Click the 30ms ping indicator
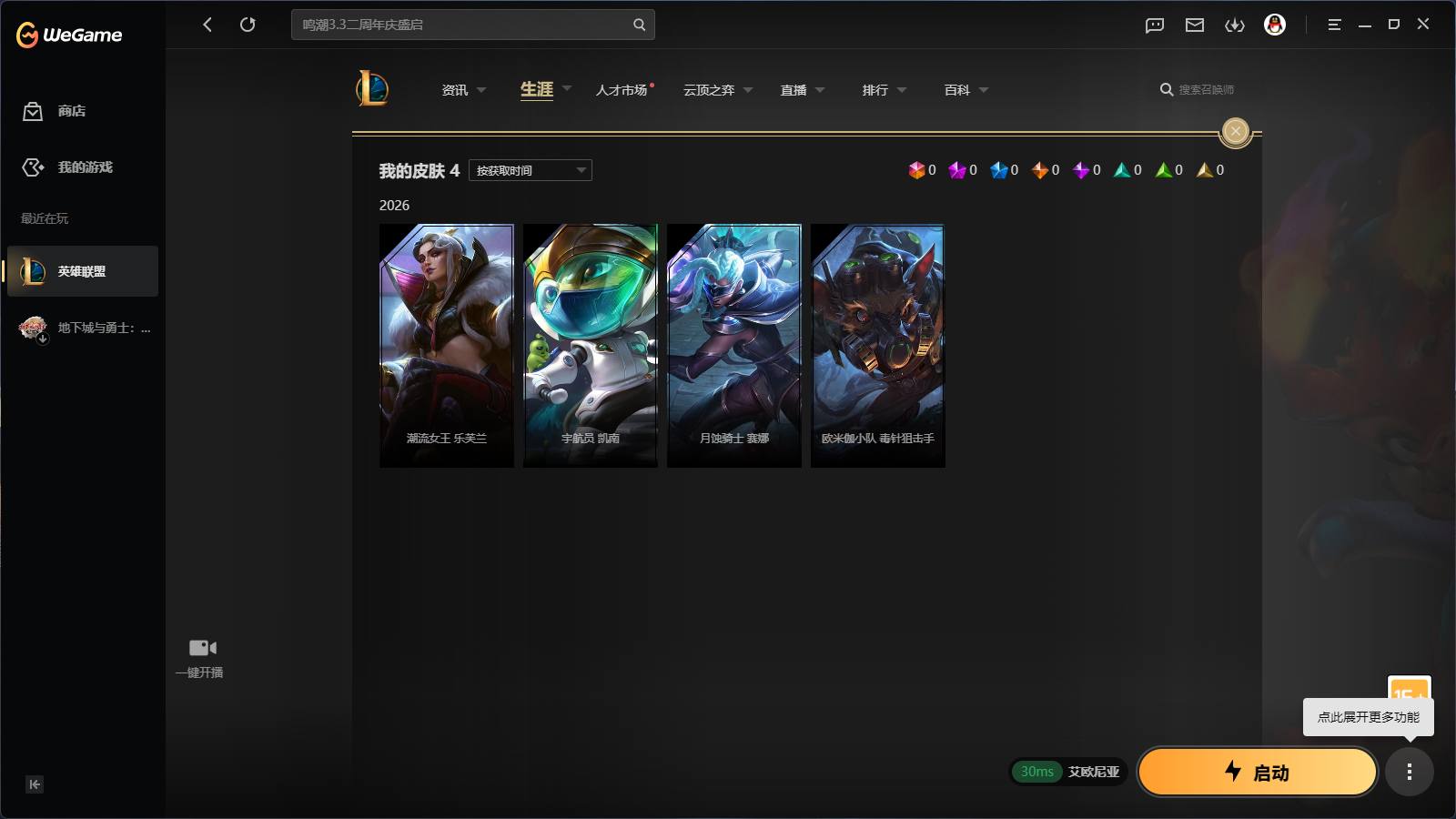Screen dimensions: 1456x819 1036,772
